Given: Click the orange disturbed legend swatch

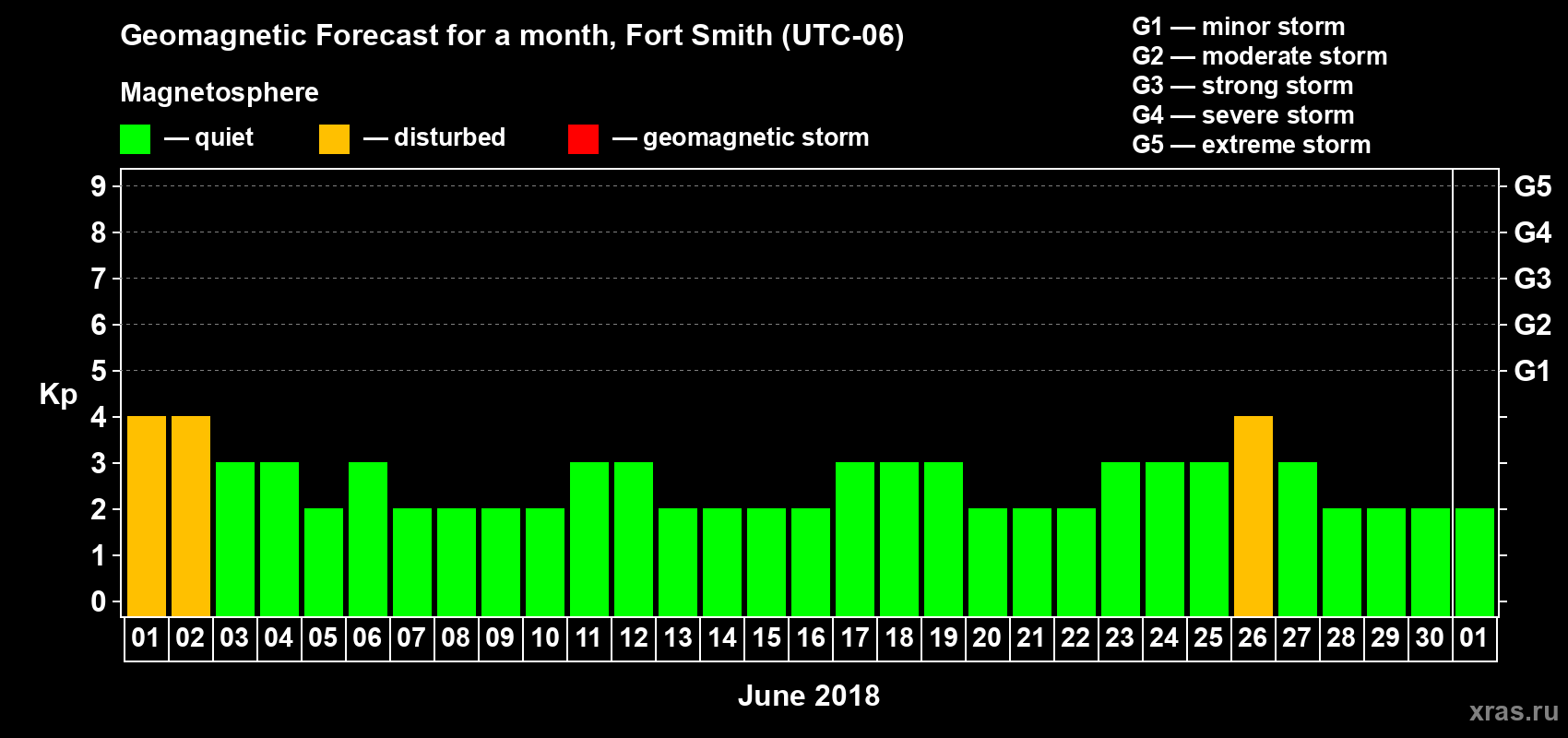Looking at the screenshot, I should click(x=334, y=139).
